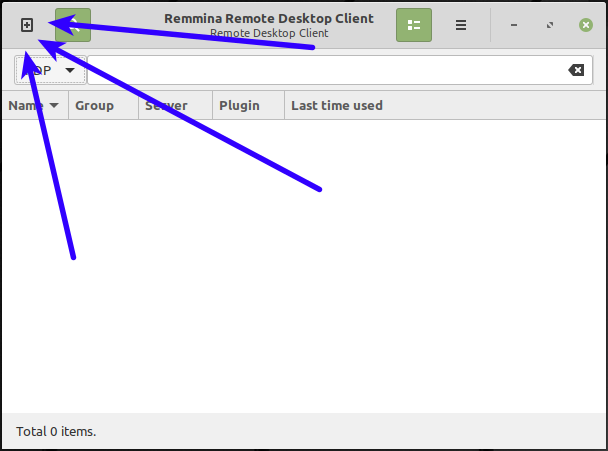Maximize the Remmina window
Image resolution: width=608 pixels, height=451 pixels.
550,25
